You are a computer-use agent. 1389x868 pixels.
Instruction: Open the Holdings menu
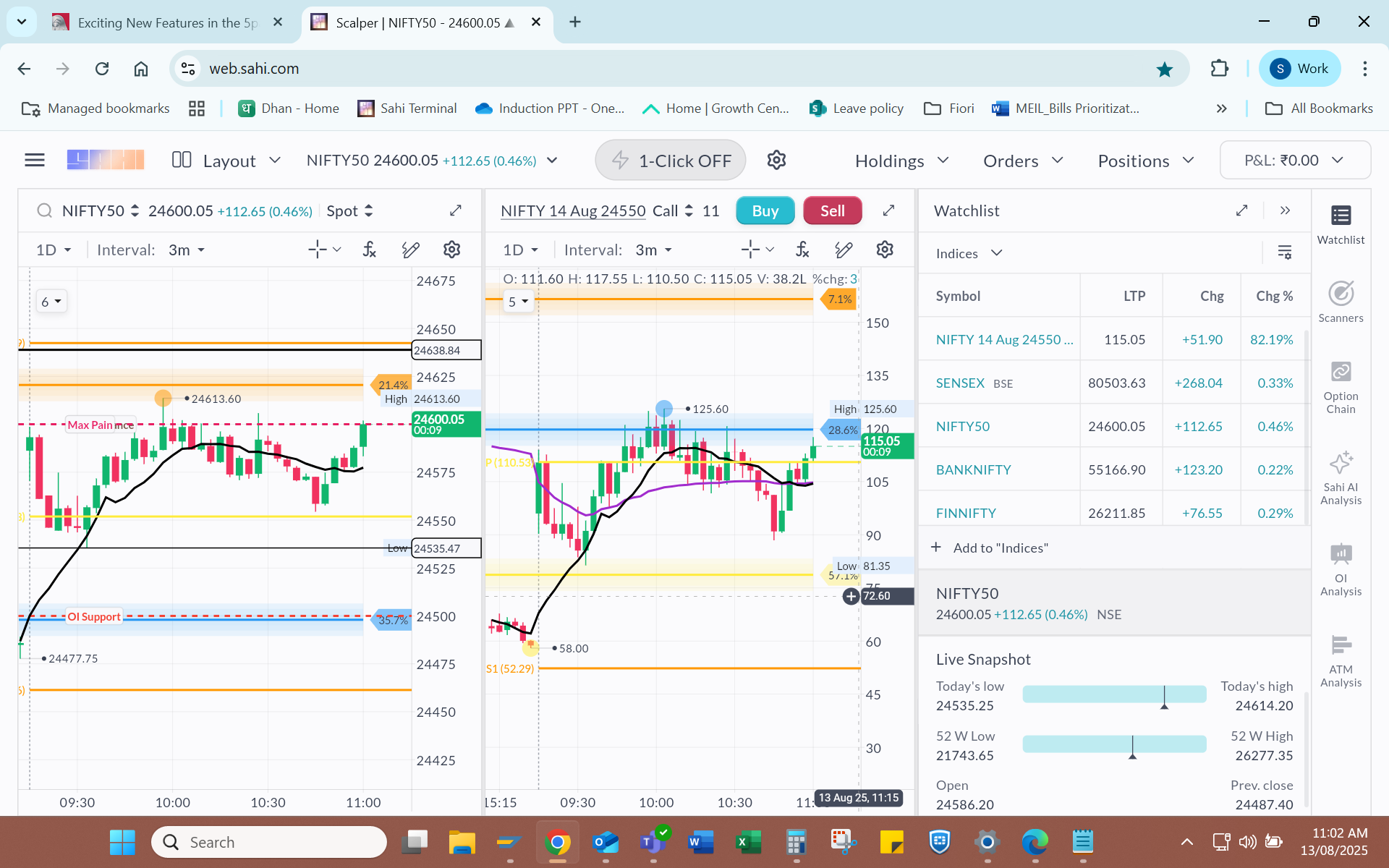[901, 161]
